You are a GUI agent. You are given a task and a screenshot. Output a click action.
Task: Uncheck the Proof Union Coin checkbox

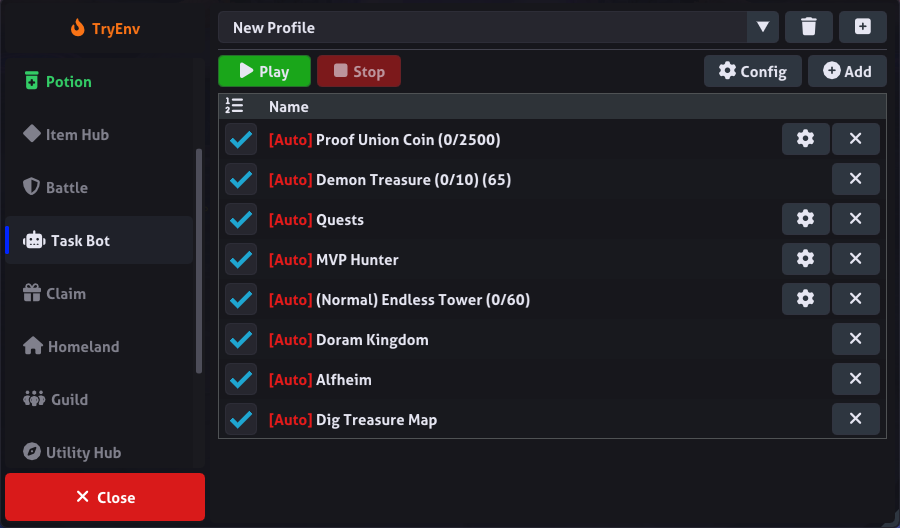tap(241, 139)
